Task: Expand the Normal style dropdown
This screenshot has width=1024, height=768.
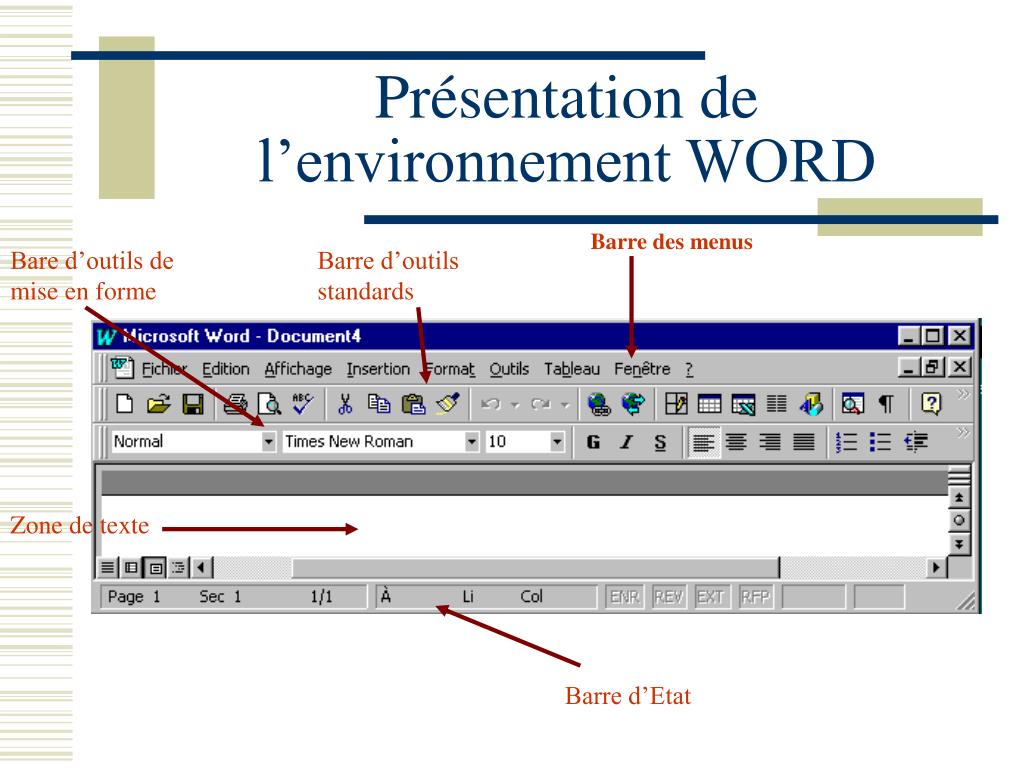Action: (268, 442)
